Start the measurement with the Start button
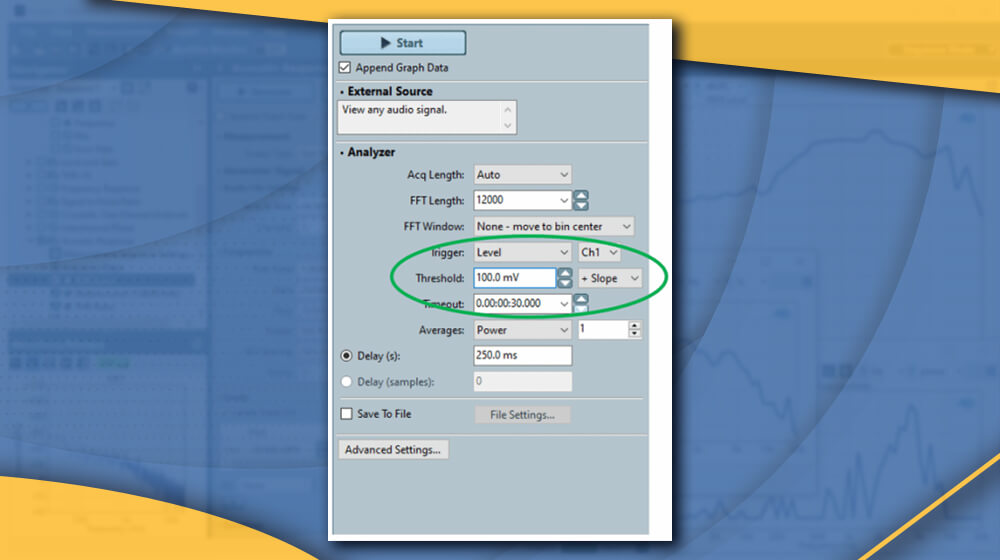Image resolution: width=1000 pixels, height=560 pixels. [402, 43]
